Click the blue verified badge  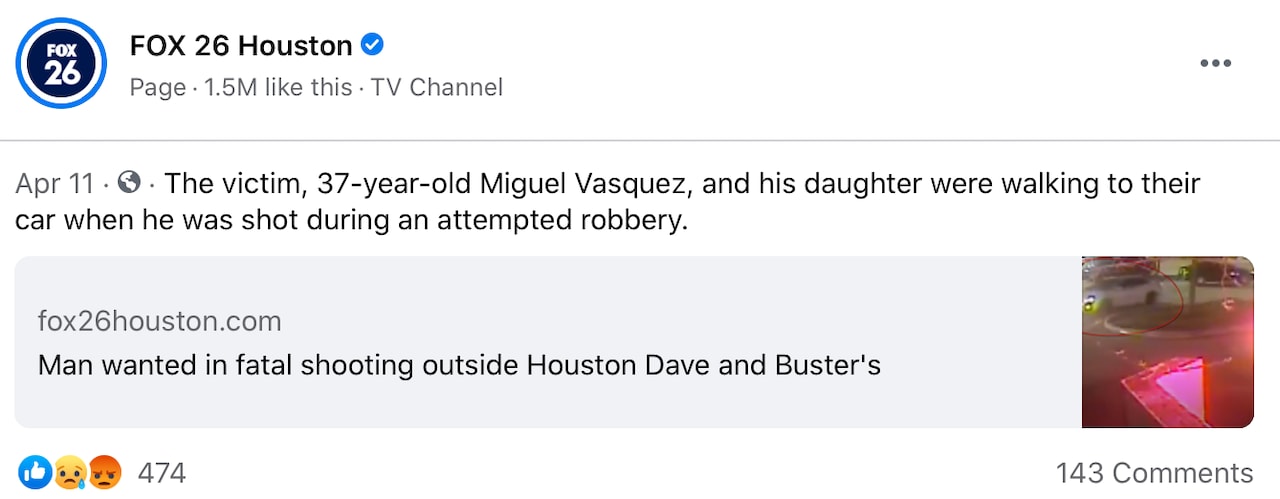coord(373,45)
